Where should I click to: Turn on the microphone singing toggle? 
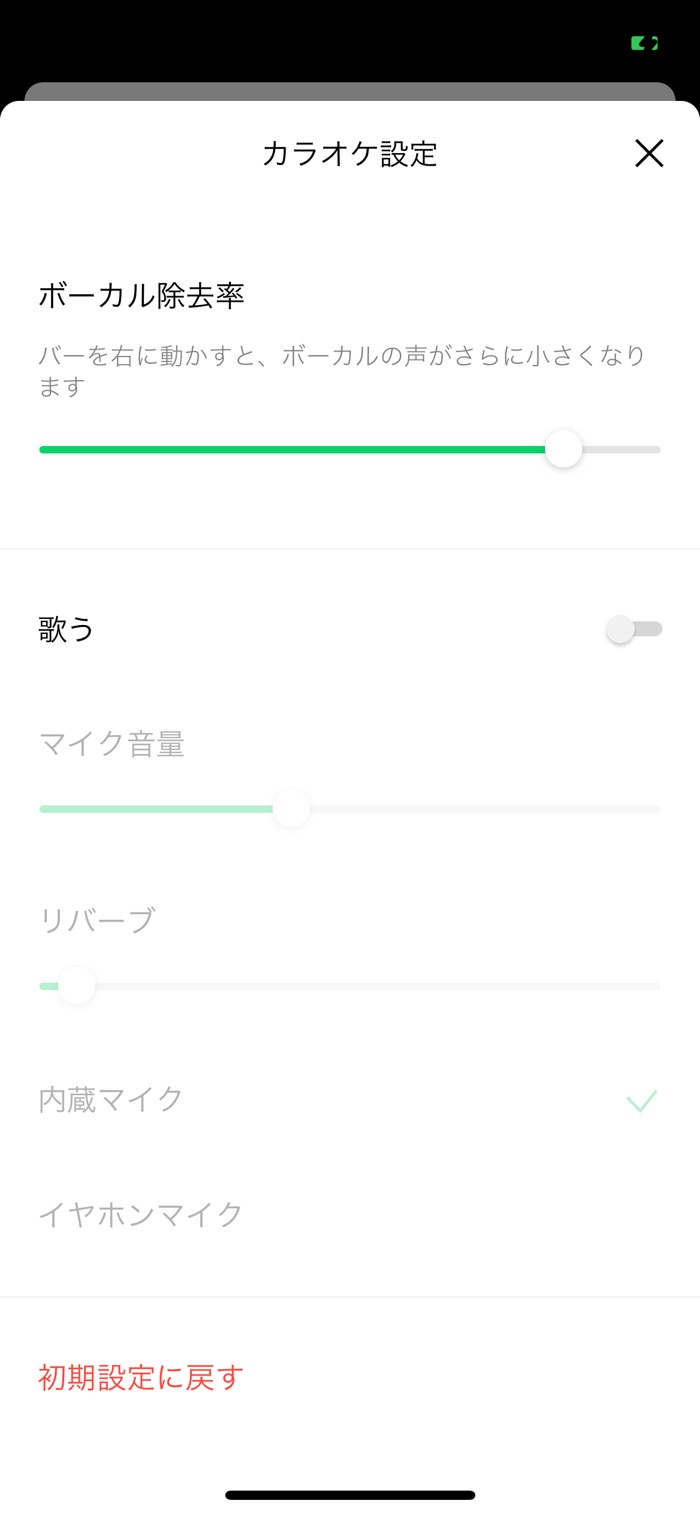coord(634,629)
